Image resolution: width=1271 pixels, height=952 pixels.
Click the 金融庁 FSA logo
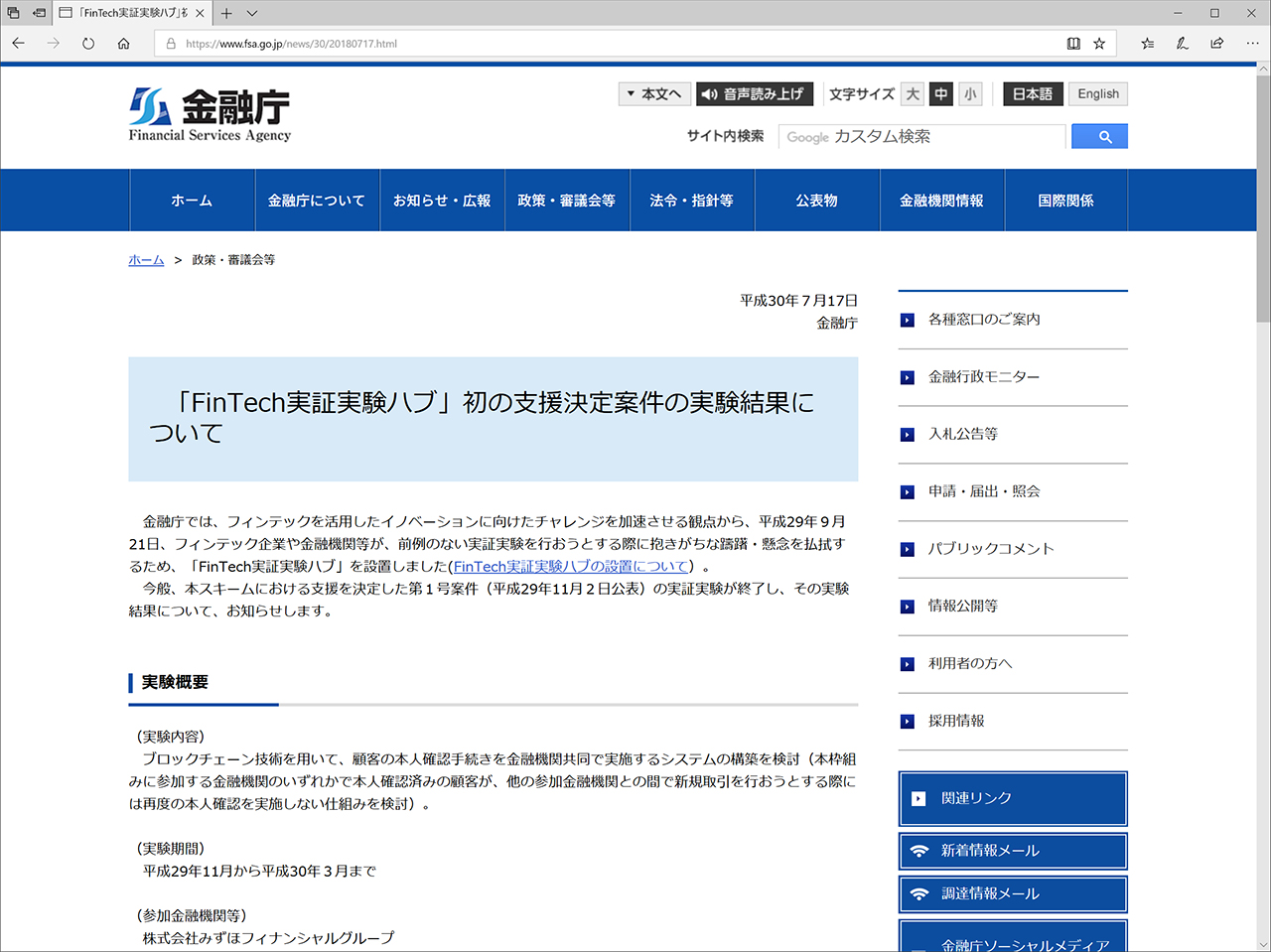tap(209, 112)
